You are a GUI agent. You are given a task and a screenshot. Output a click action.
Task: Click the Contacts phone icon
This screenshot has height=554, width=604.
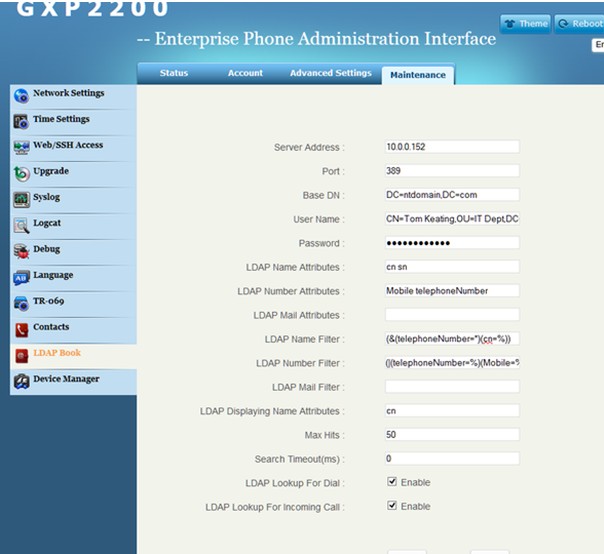click(x=22, y=330)
